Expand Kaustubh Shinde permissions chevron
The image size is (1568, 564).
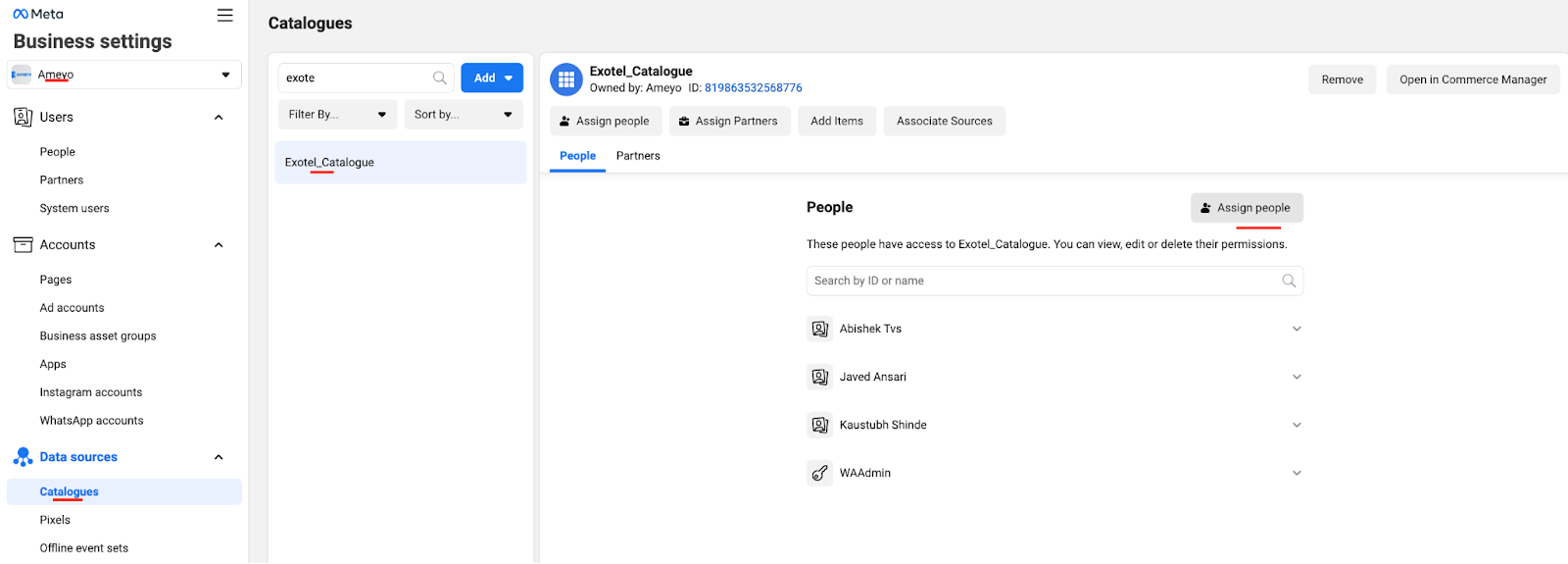(x=1297, y=425)
